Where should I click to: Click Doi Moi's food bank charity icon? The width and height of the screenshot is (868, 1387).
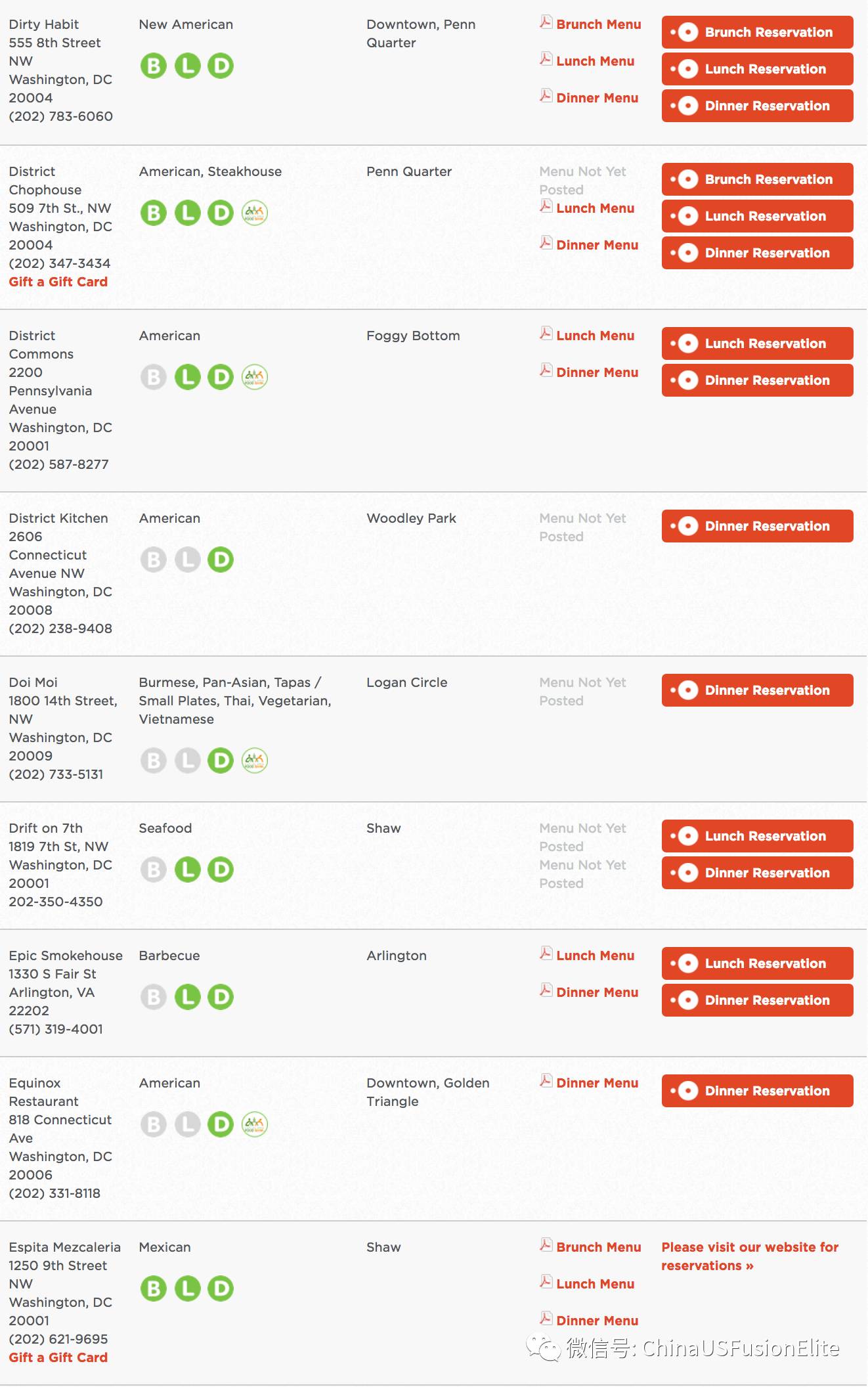click(255, 760)
